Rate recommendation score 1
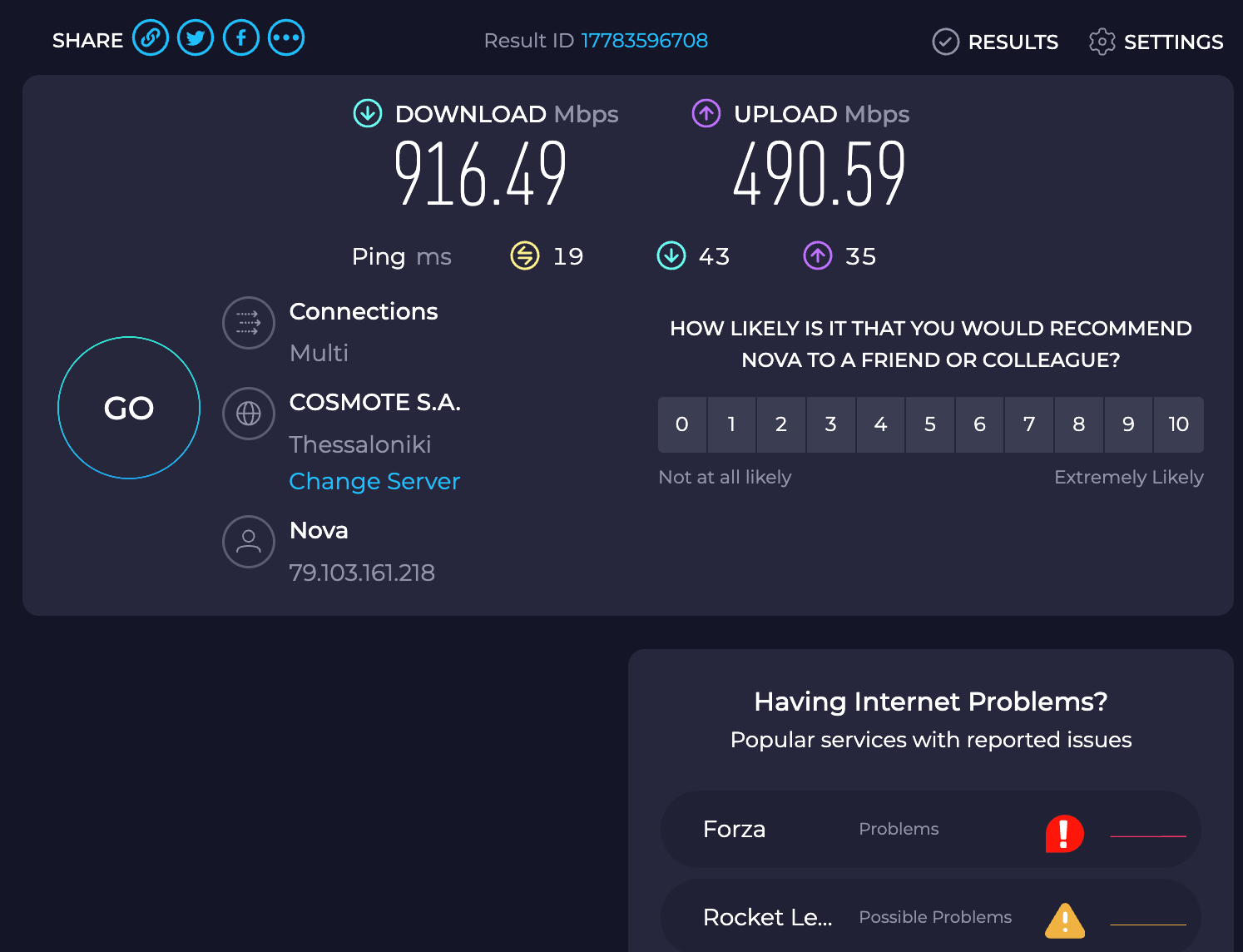Viewport: 1243px width, 952px height. [731, 424]
